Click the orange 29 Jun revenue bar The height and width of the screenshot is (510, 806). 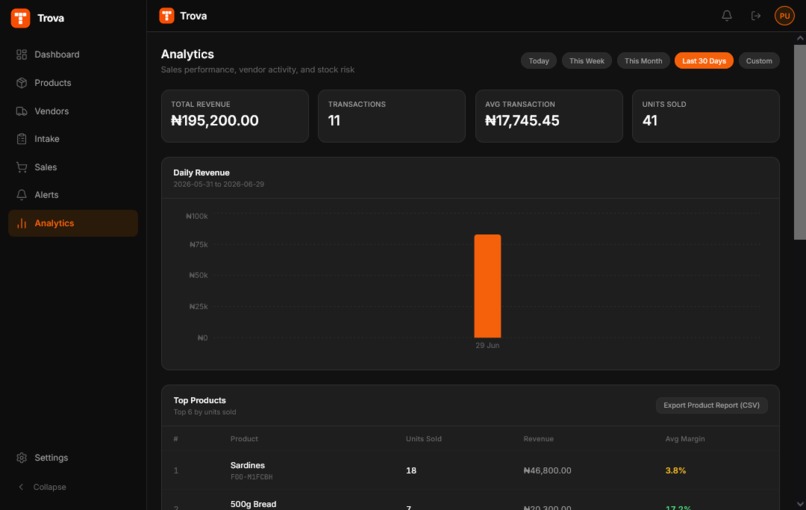pyautogui.click(x=487, y=286)
